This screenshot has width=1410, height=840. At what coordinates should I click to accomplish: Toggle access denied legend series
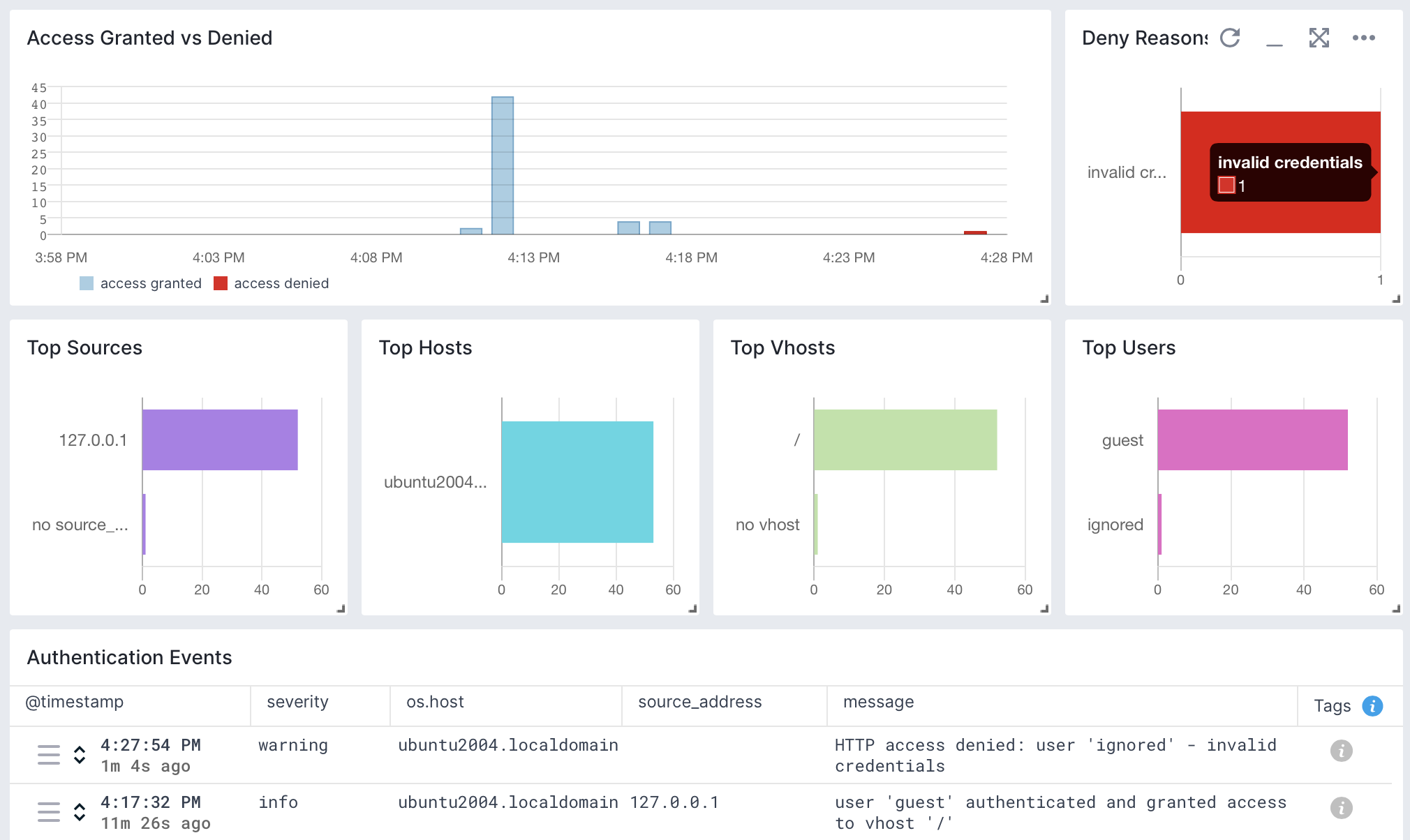(x=271, y=283)
